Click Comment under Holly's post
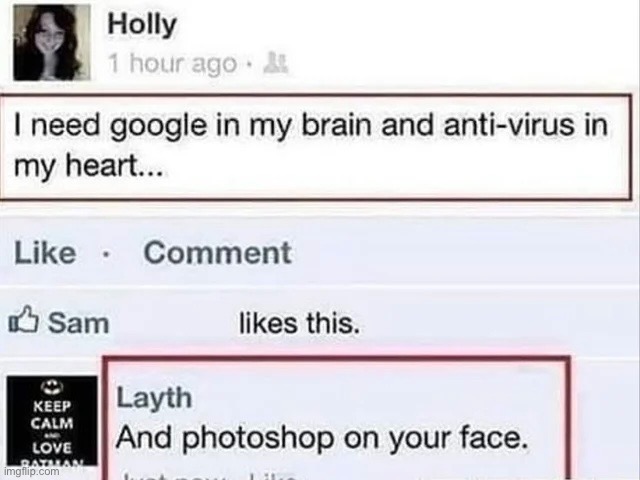The width and height of the screenshot is (640, 480). [218, 253]
